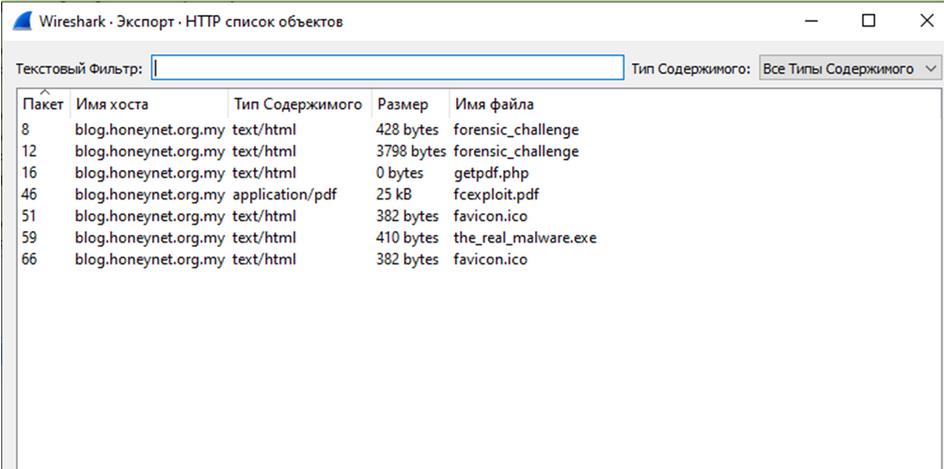Select packet 46 row number

pos(29,194)
